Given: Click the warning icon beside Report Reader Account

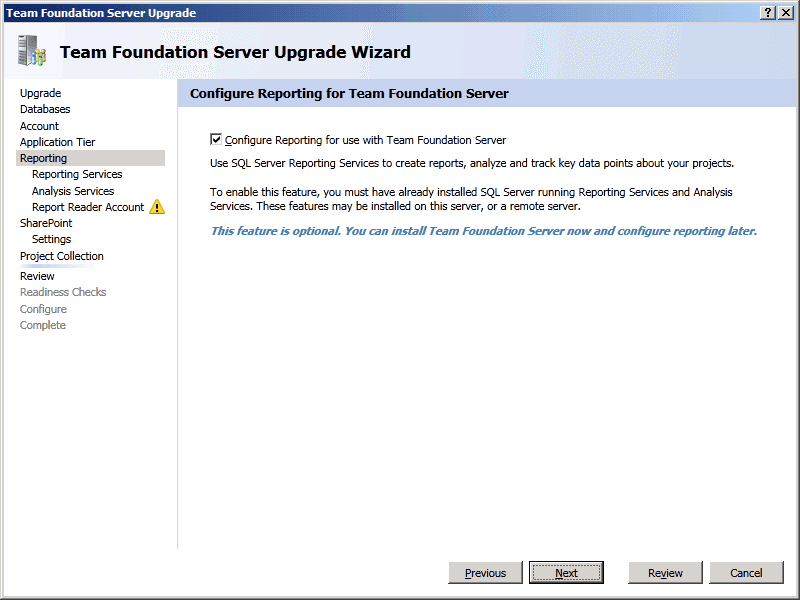Looking at the screenshot, I should pyautogui.click(x=157, y=208).
